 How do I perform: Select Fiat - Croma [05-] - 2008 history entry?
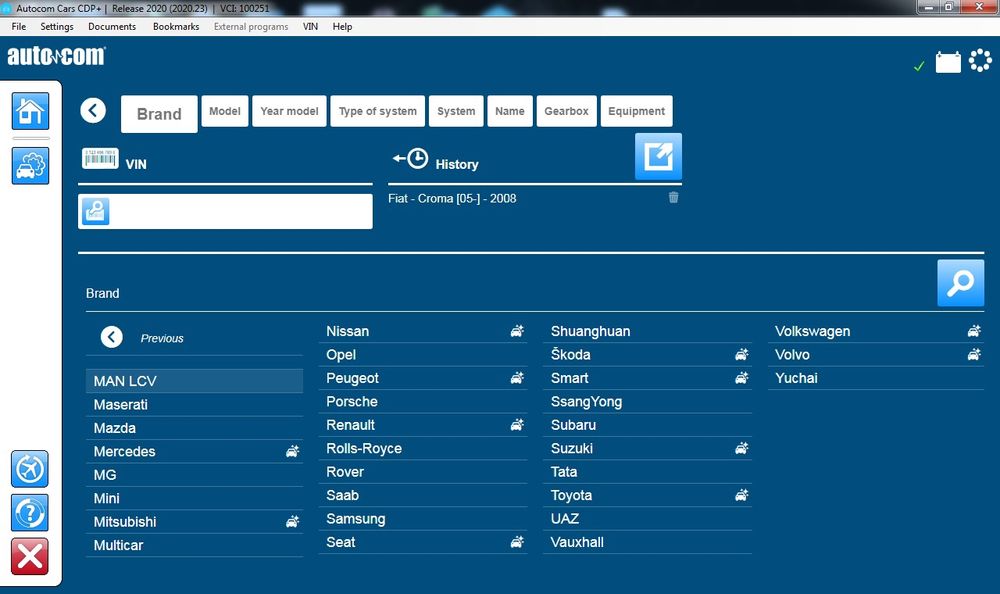click(x=452, y=198)
